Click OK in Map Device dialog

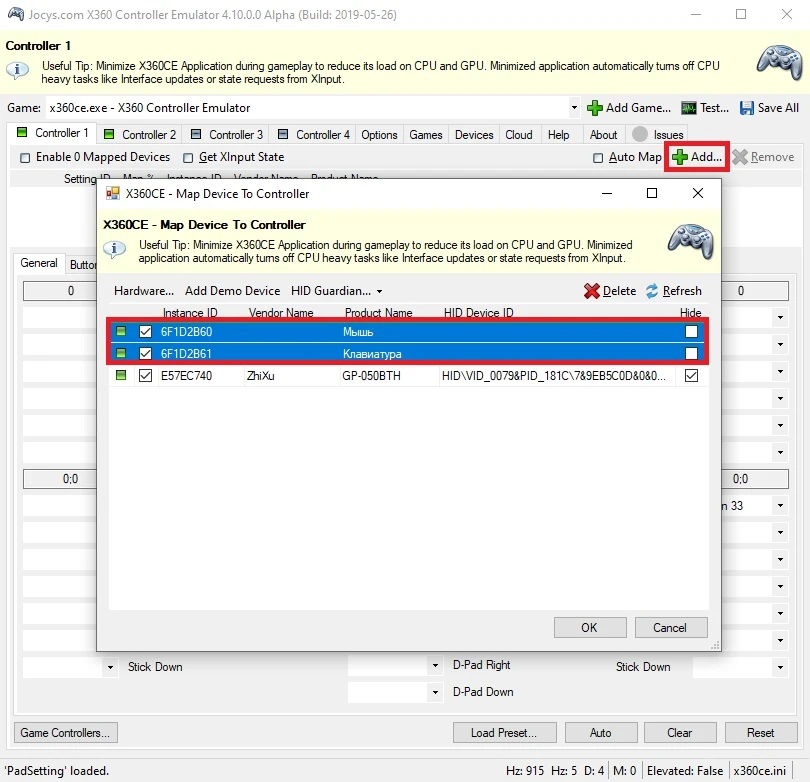[x=590, y=628]
